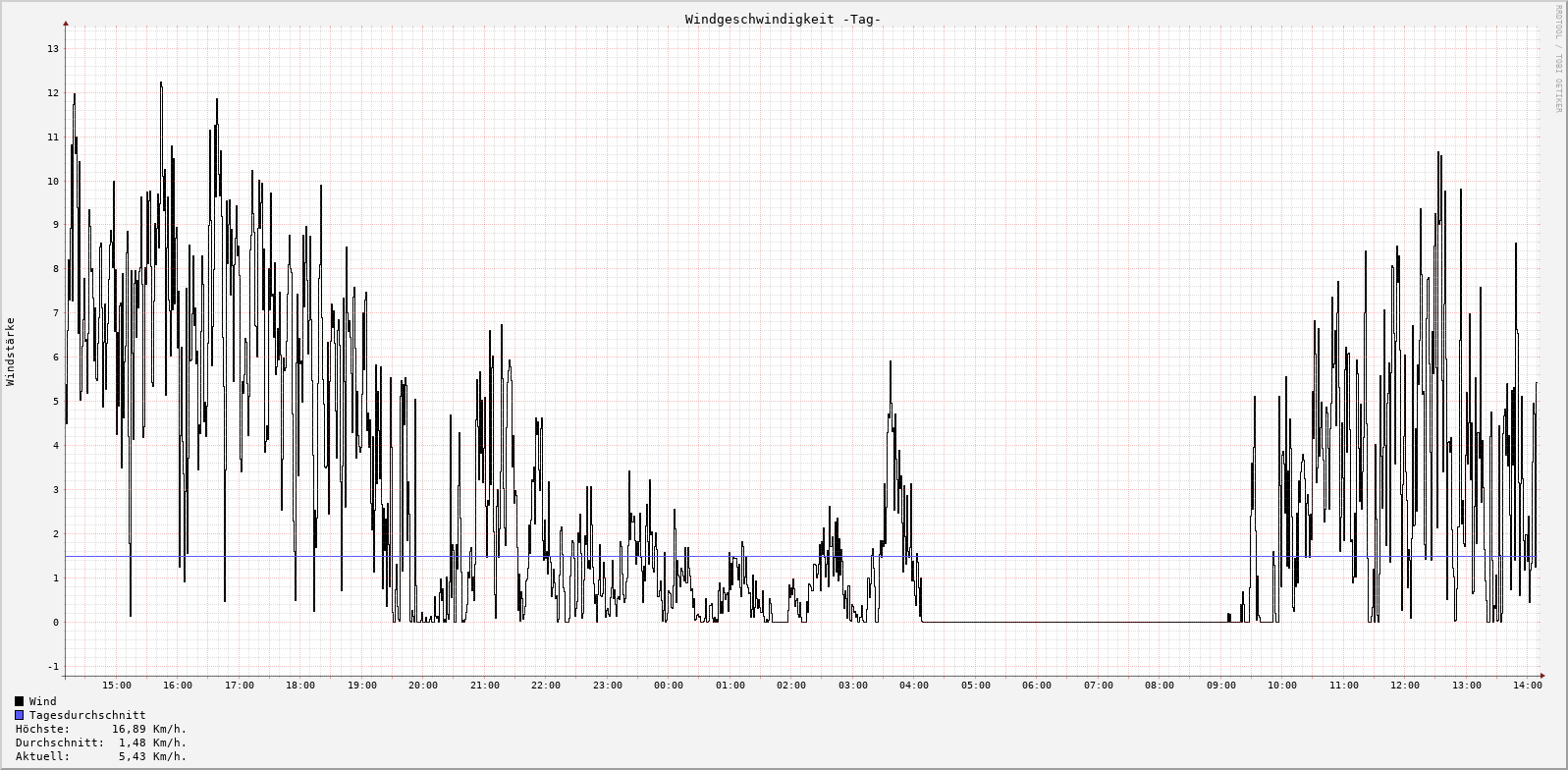Click the 00:00 time axis label
Image resolution: width=1568 pixels, height=770 pixels.
669,686
